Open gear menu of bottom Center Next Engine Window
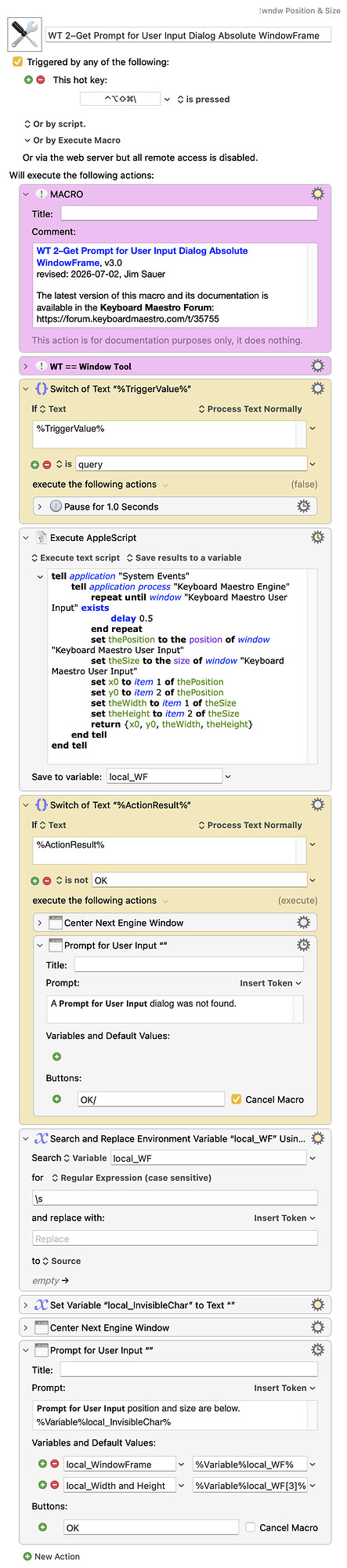This screenshot has width=347, height=1568. 317,1327
